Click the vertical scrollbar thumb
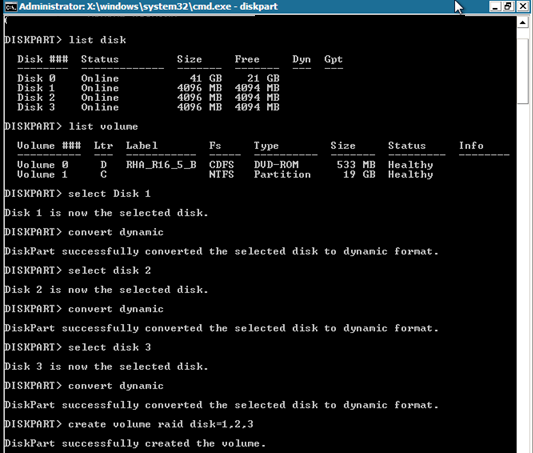 [523, 71]
